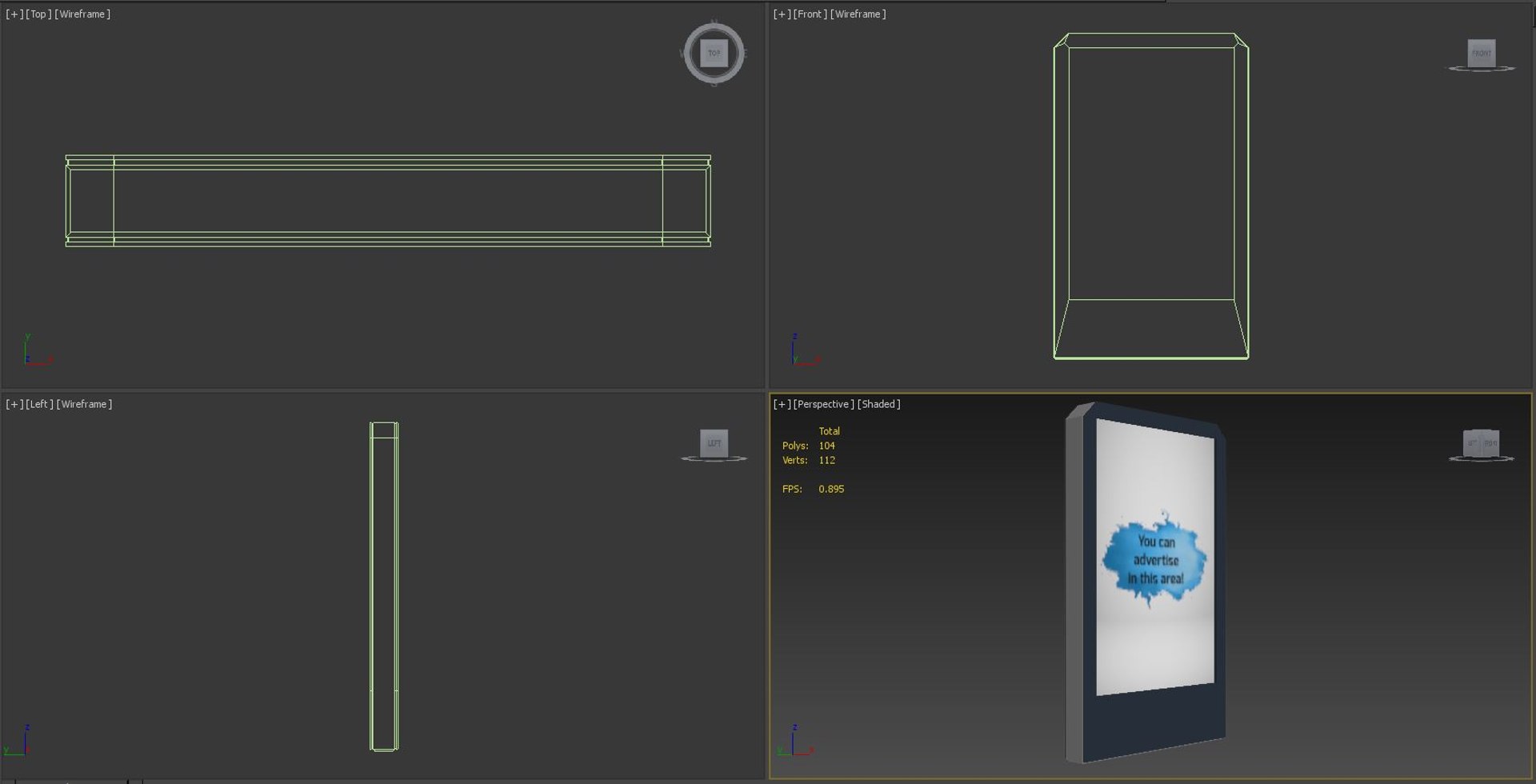Image resolution: width=1536 pixels, height=784 pixels.
Task: Open the [Perspective] view label menu
Action: [x=824, y=404]
